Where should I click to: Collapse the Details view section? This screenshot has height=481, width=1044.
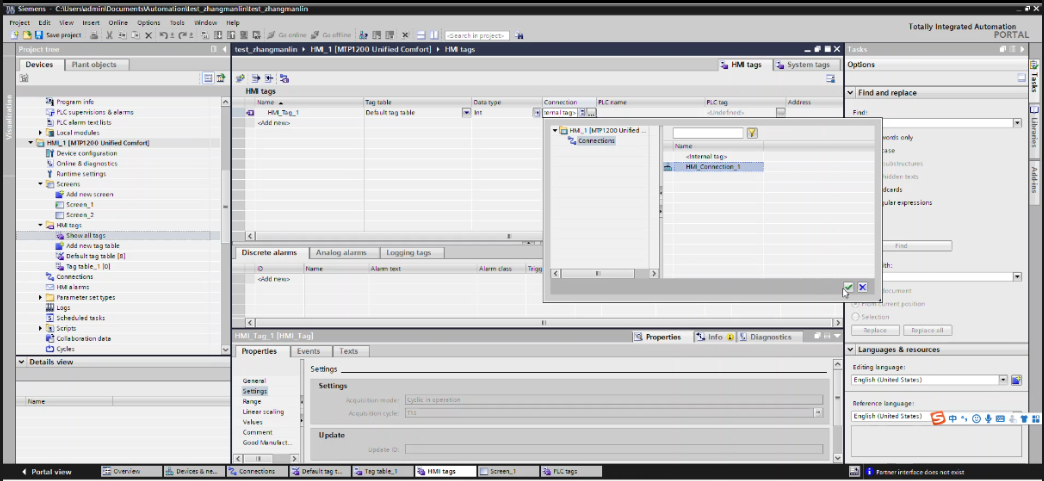pos(22,362)
